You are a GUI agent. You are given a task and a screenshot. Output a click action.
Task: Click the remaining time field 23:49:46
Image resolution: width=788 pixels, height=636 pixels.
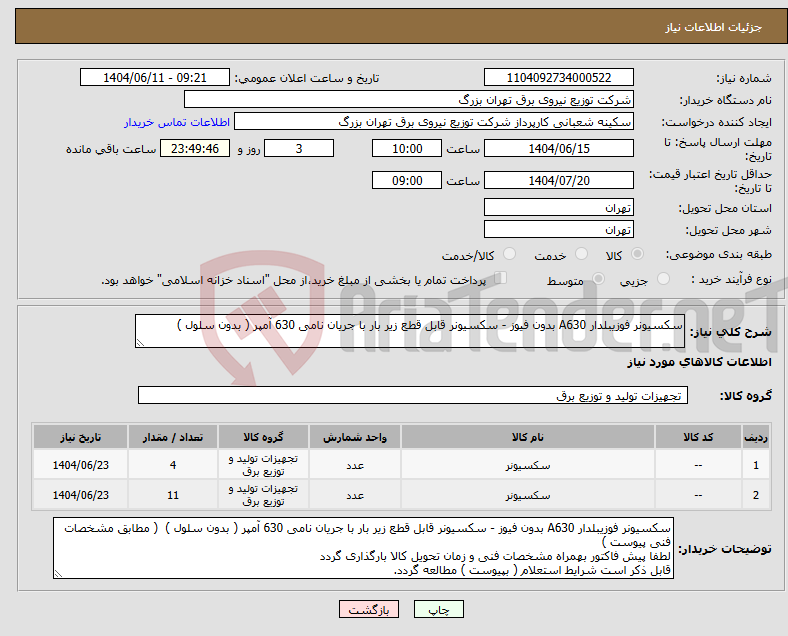pyautogui.click(x=195, y=148)
